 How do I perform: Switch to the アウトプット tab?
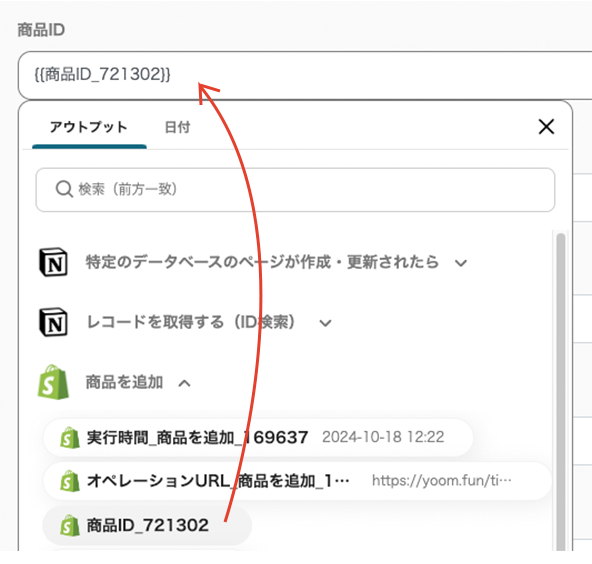tap(89, 127)
